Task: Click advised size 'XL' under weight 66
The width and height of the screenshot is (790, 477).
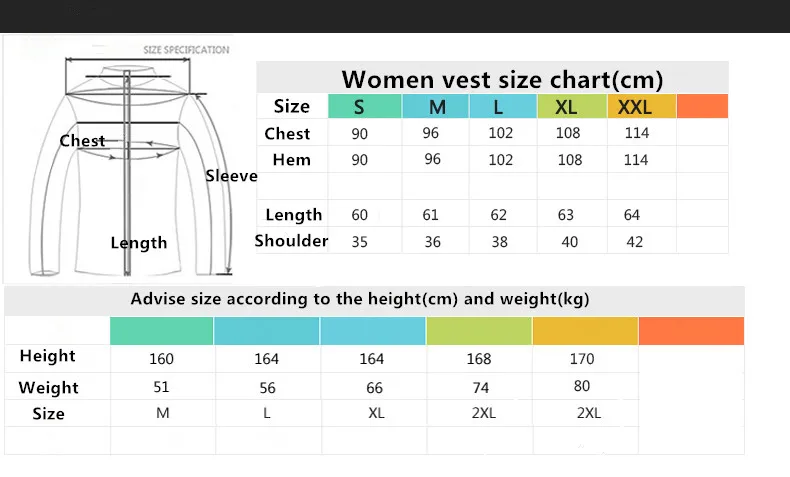Action: pyautogui.click(x=376, y=414)
